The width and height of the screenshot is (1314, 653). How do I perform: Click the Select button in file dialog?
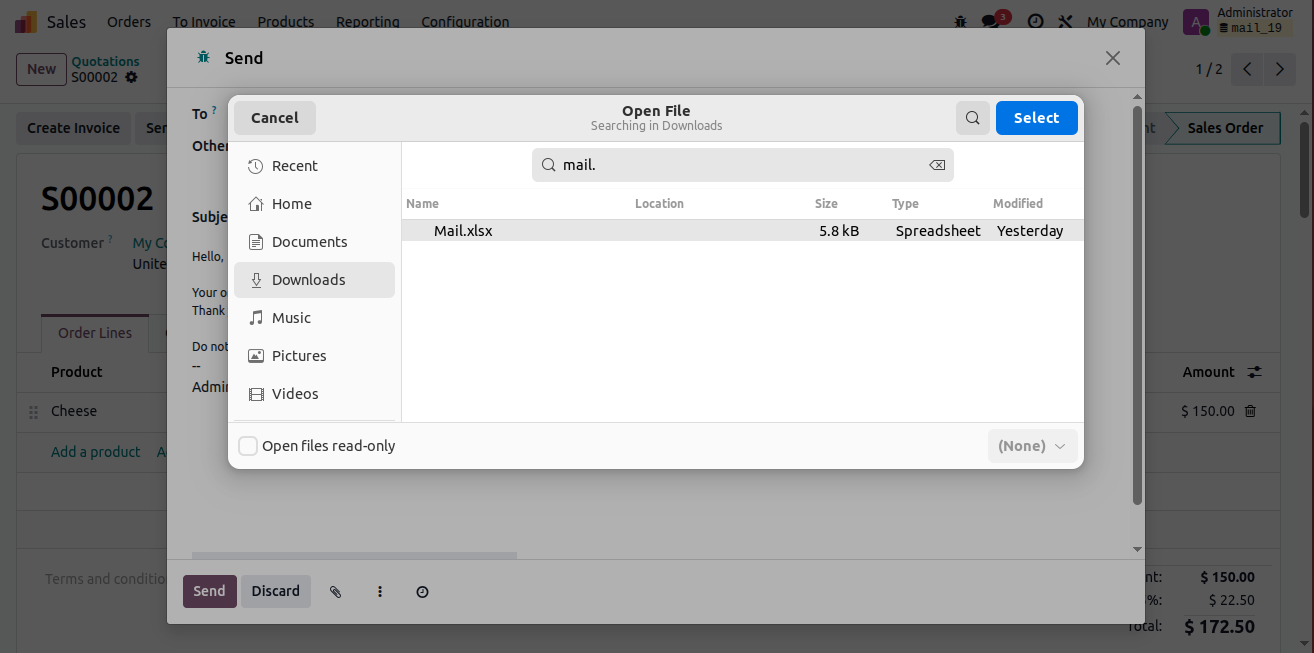(x=1036, y=118)
